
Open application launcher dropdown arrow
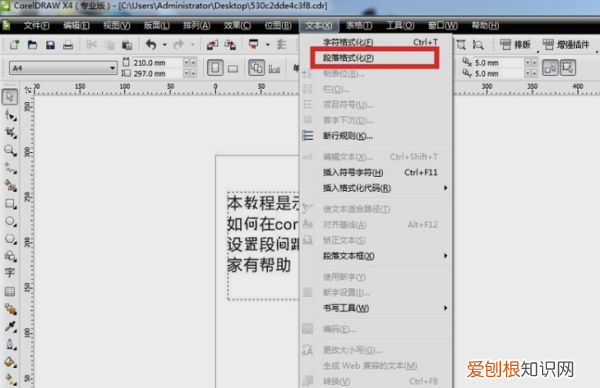click(x=267, y=45)
